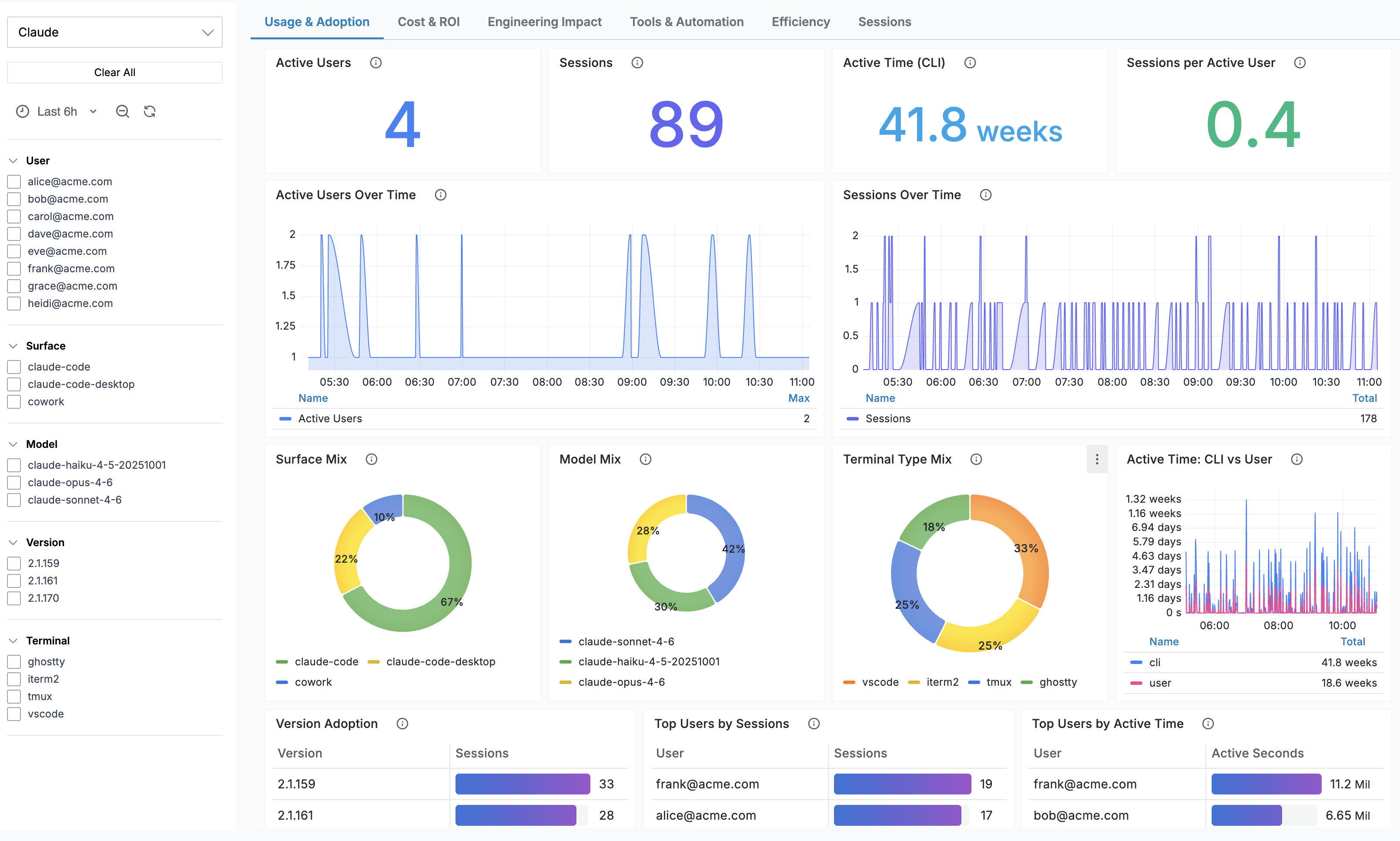The width and height of the screenshot is (1400, 841).
Task: Click the 89 Sessions stat value
Action: [686, 125]
